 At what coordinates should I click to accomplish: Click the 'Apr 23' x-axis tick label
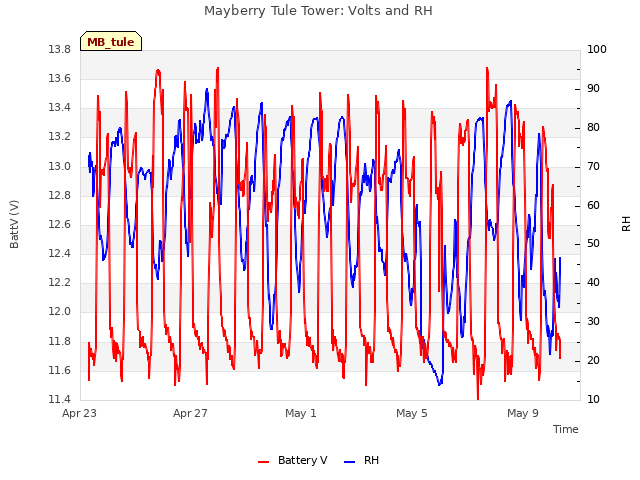click(79, 413)
